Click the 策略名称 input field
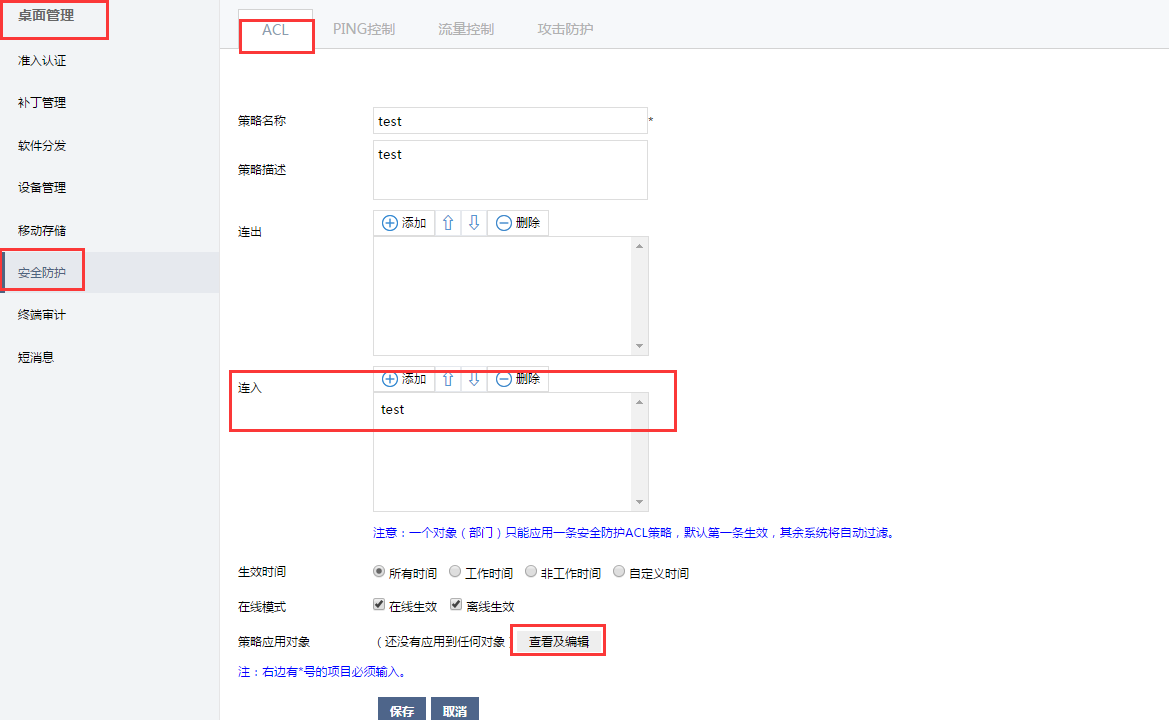This screenshot has width=1169, height=720. [x=510, y=121]
